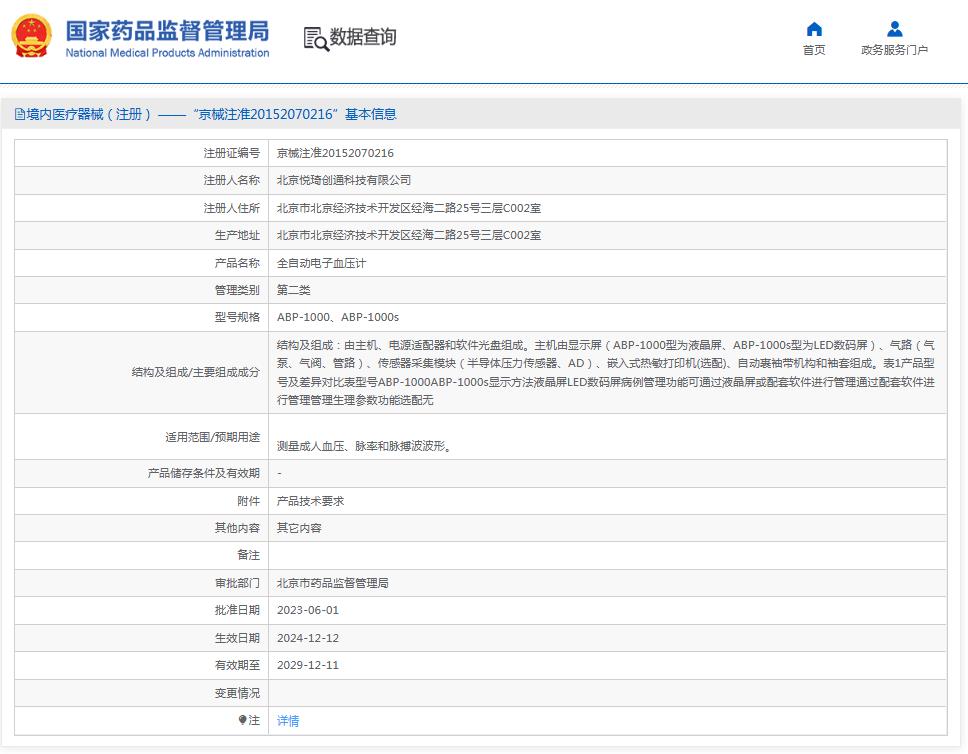
Task: Select the blue house symbol above 首页
Action: (x=813, y=29)
